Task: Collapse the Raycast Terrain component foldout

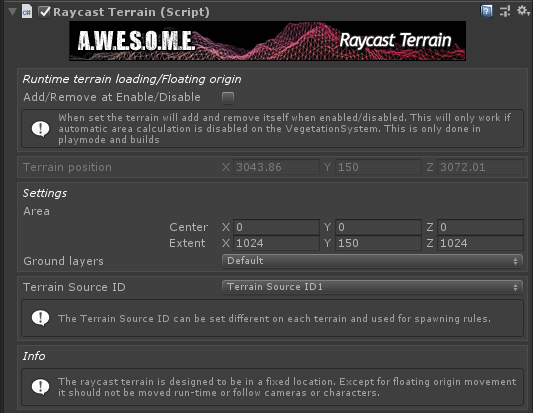Action: [x=13, y=12]
